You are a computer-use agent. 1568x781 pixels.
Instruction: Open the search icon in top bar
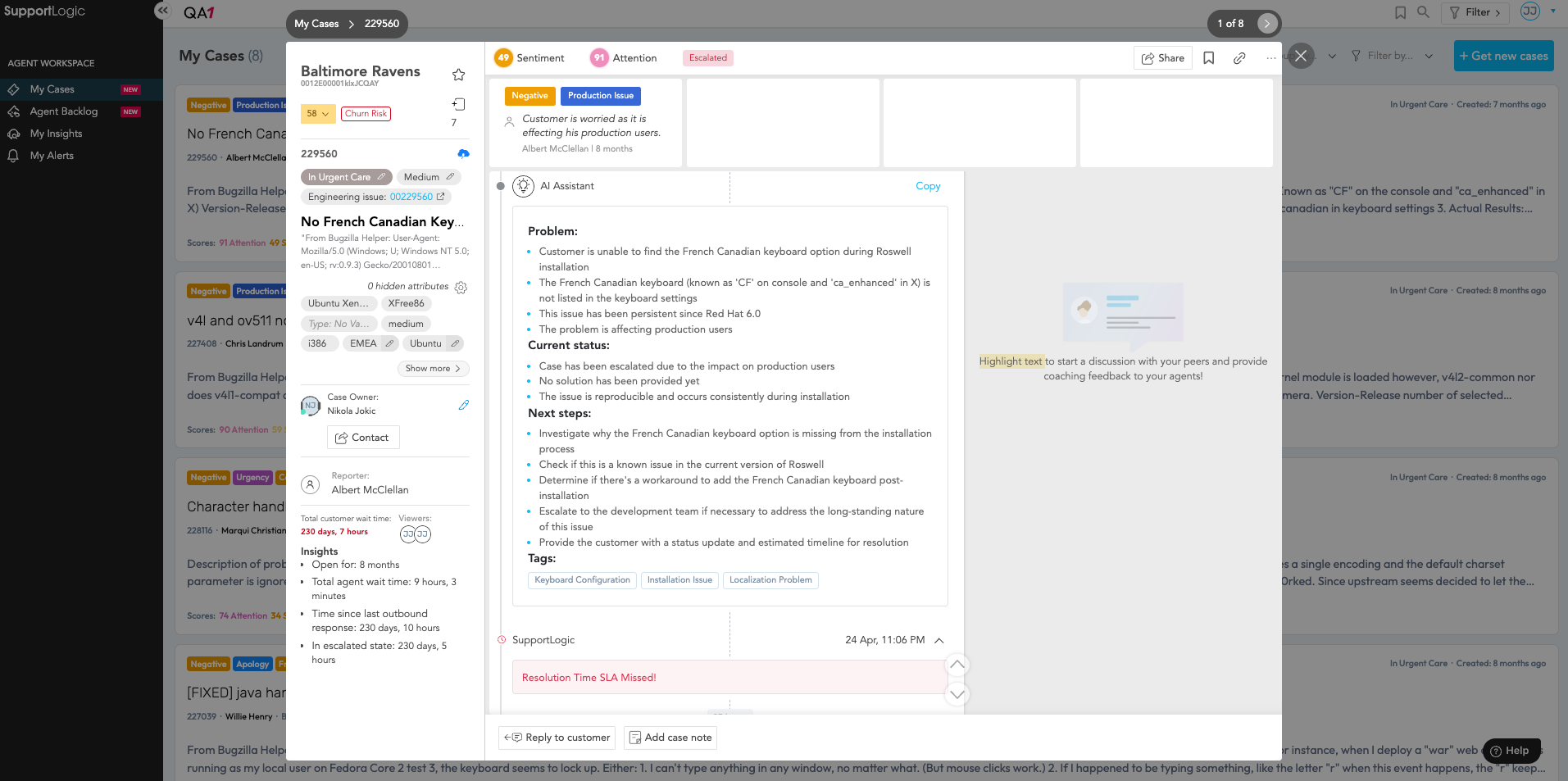(1423, 12)
